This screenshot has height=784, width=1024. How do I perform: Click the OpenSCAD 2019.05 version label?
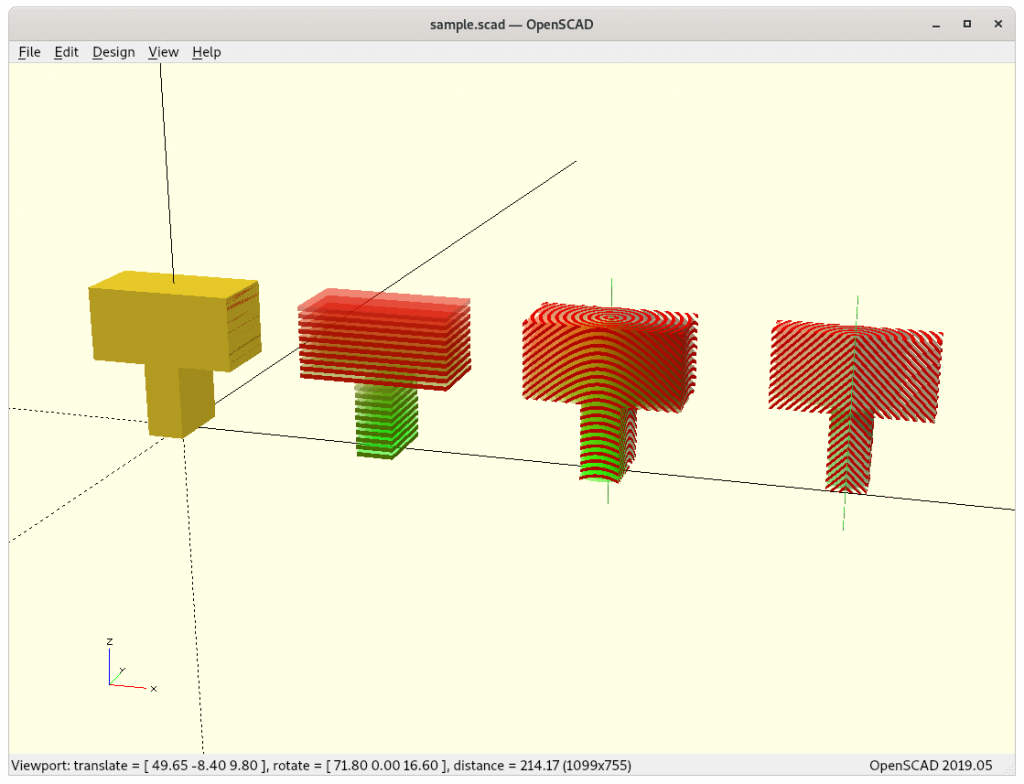[x=931, y=766]
